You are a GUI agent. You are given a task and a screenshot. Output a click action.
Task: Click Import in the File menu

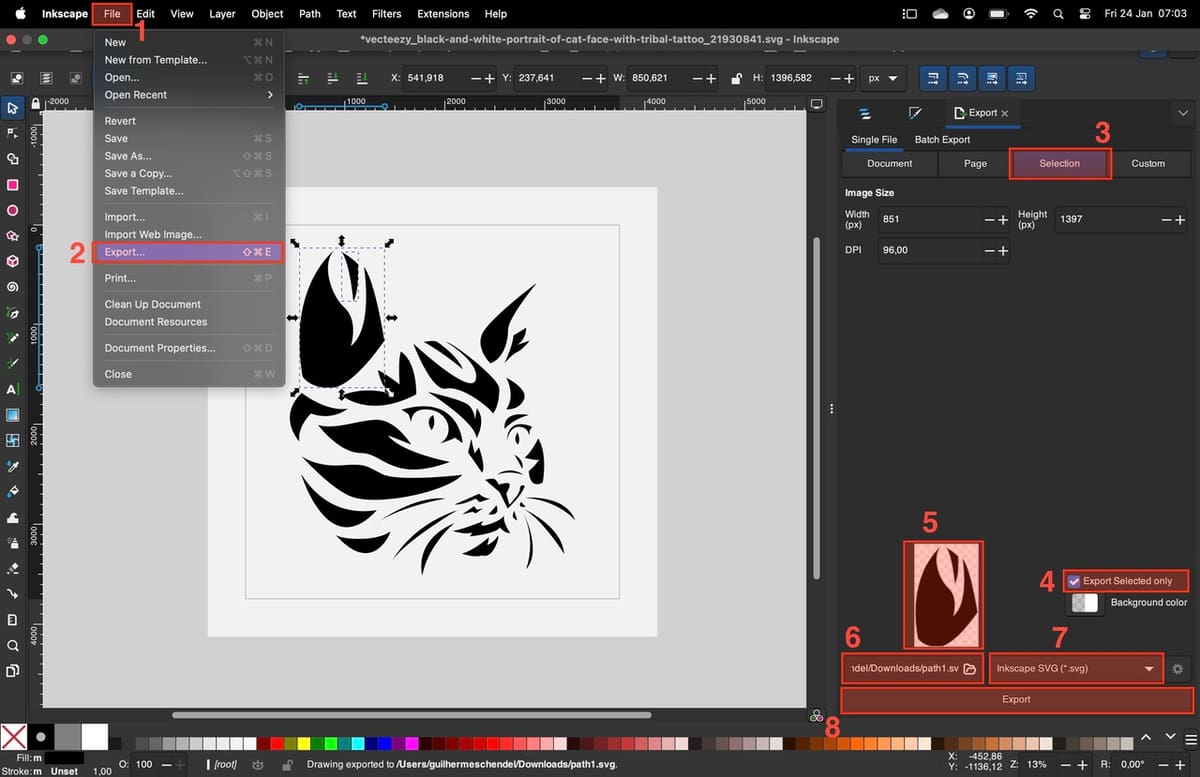pos(189,217)
